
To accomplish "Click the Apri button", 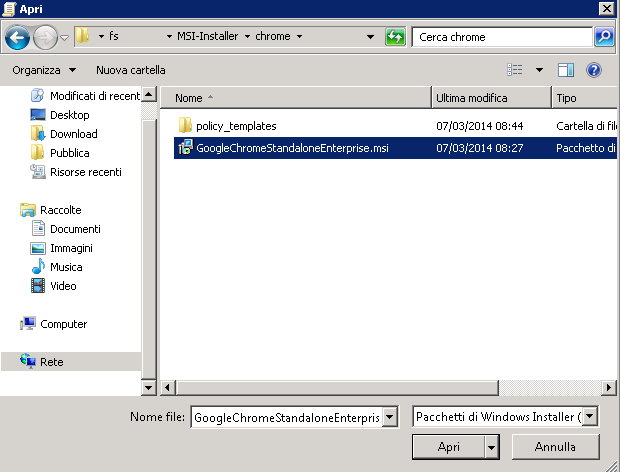I will (448, 447).
